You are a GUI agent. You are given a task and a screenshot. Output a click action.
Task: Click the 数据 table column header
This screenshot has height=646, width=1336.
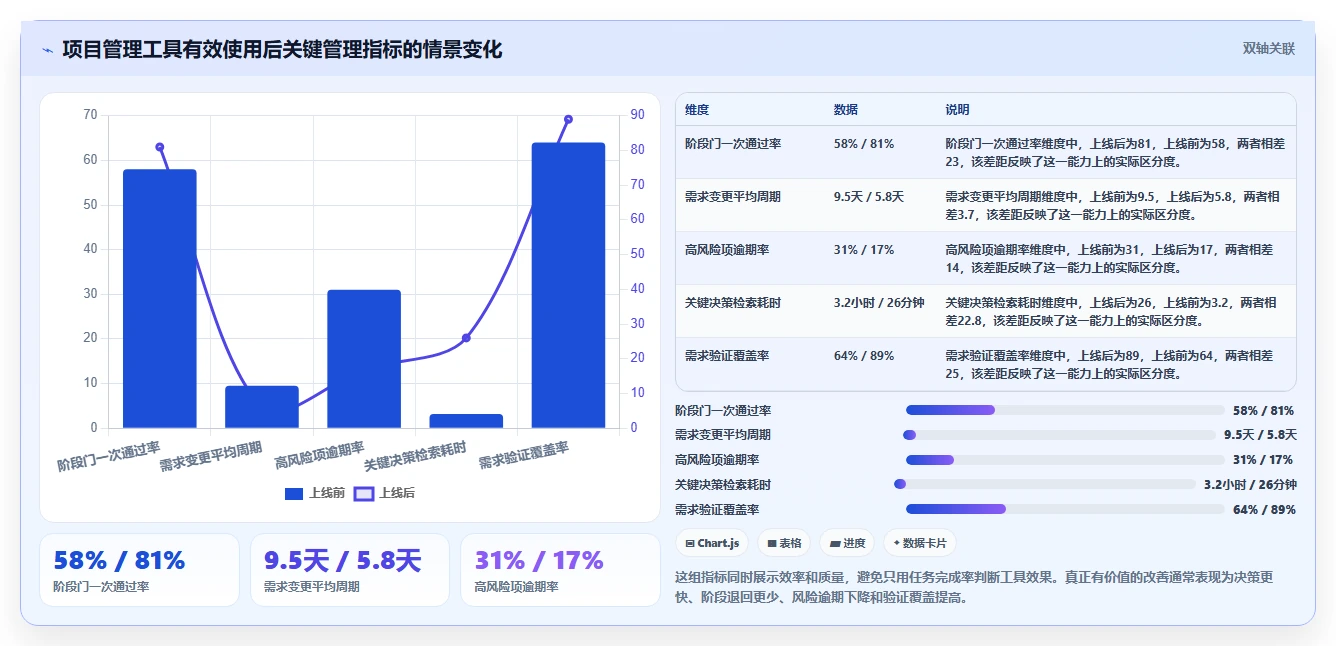[x=845, y=110]
